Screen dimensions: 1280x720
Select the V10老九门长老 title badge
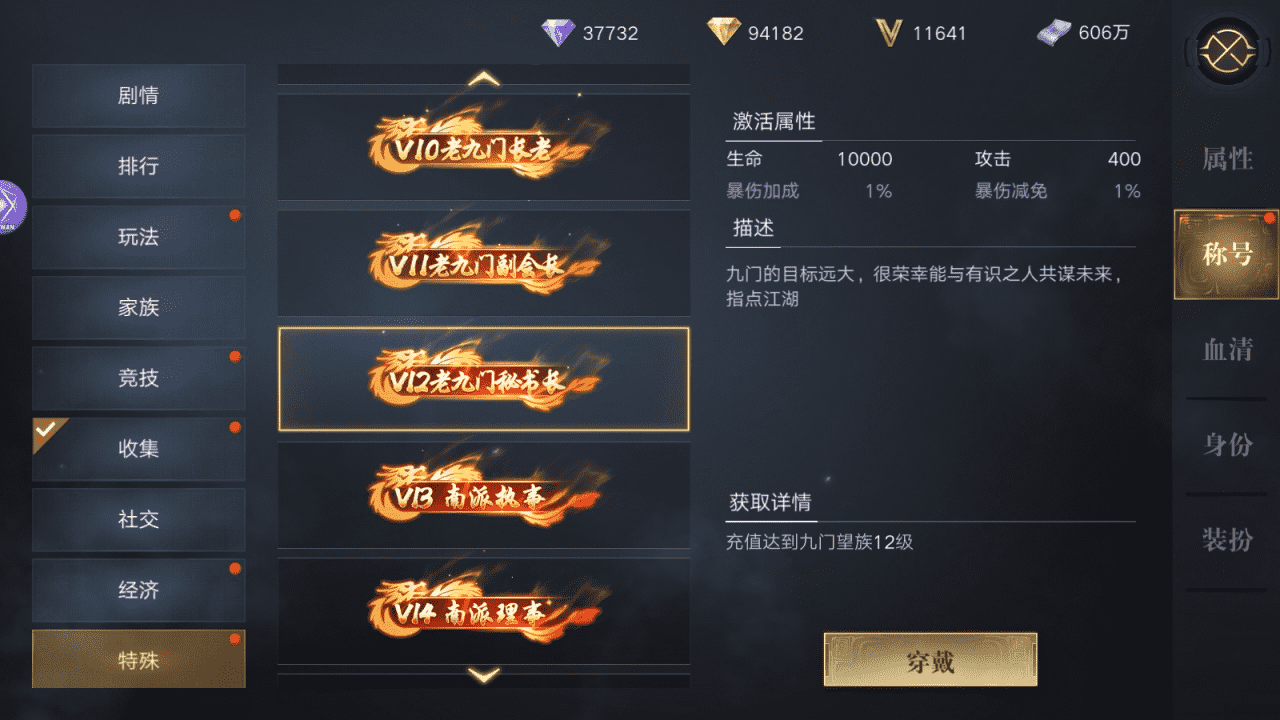click(x=483, y=148)
